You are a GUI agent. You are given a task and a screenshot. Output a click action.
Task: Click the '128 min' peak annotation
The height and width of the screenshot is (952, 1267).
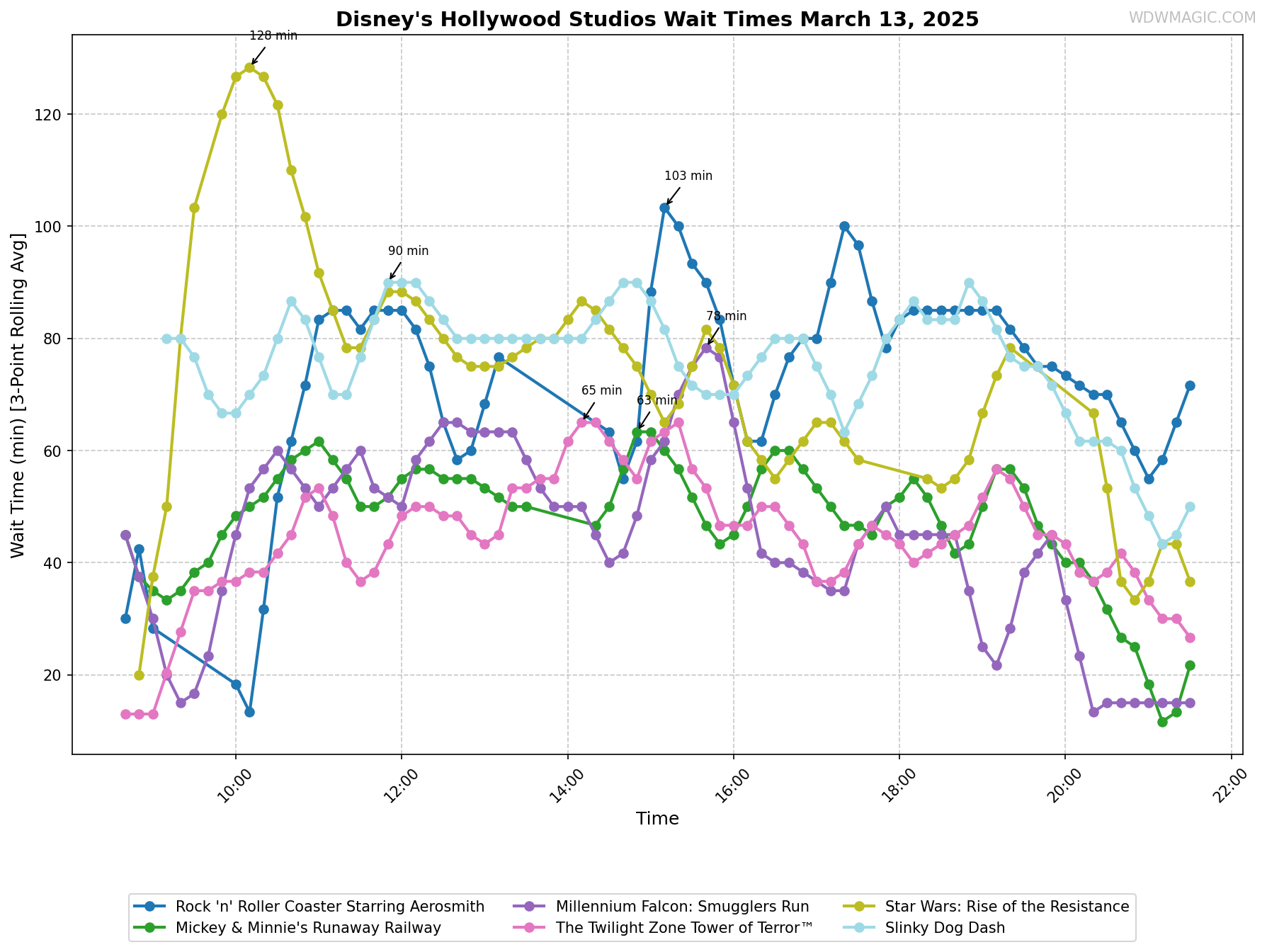coord(273,36)
